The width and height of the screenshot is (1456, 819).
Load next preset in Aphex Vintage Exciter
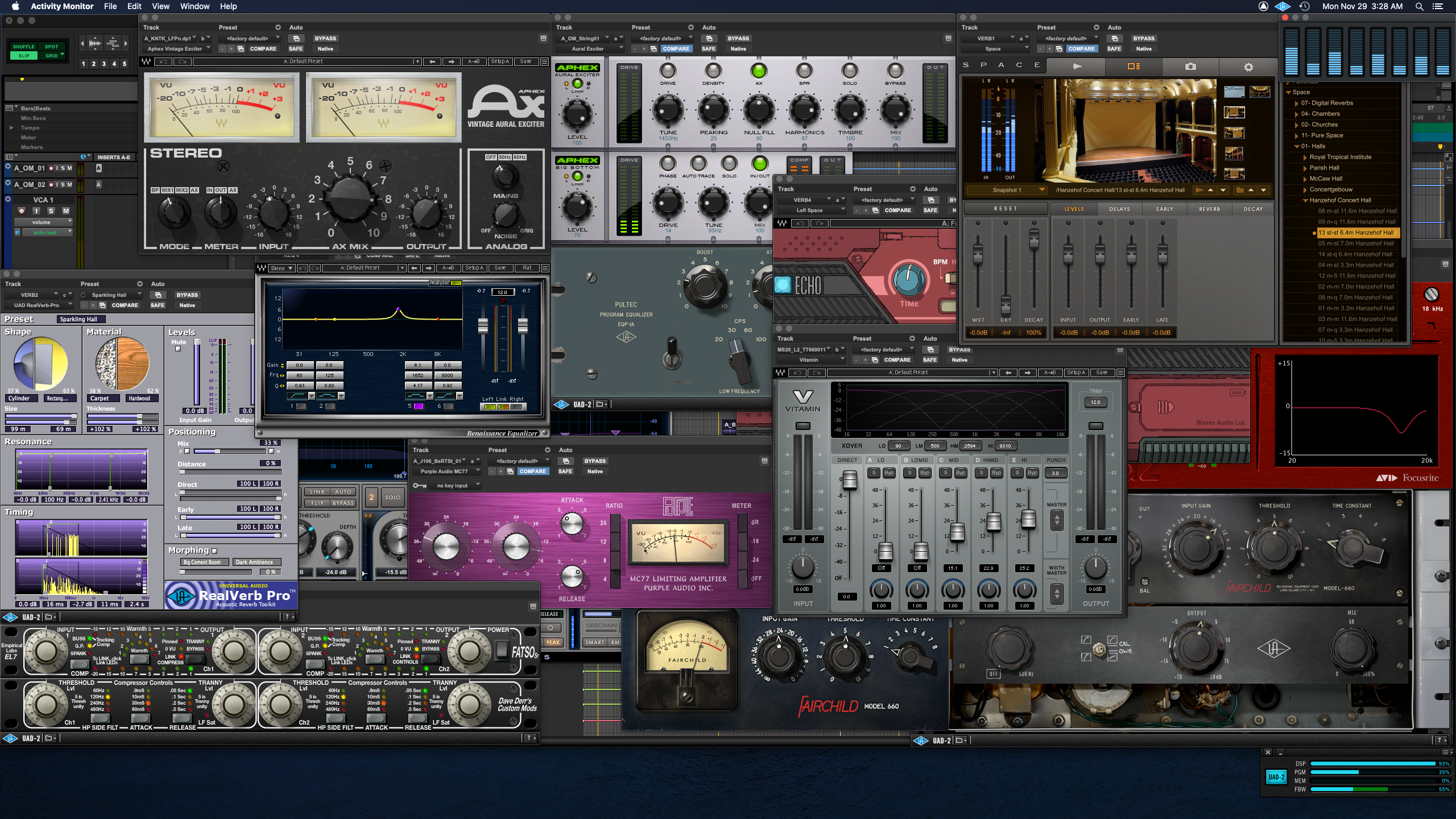point(452,61)
